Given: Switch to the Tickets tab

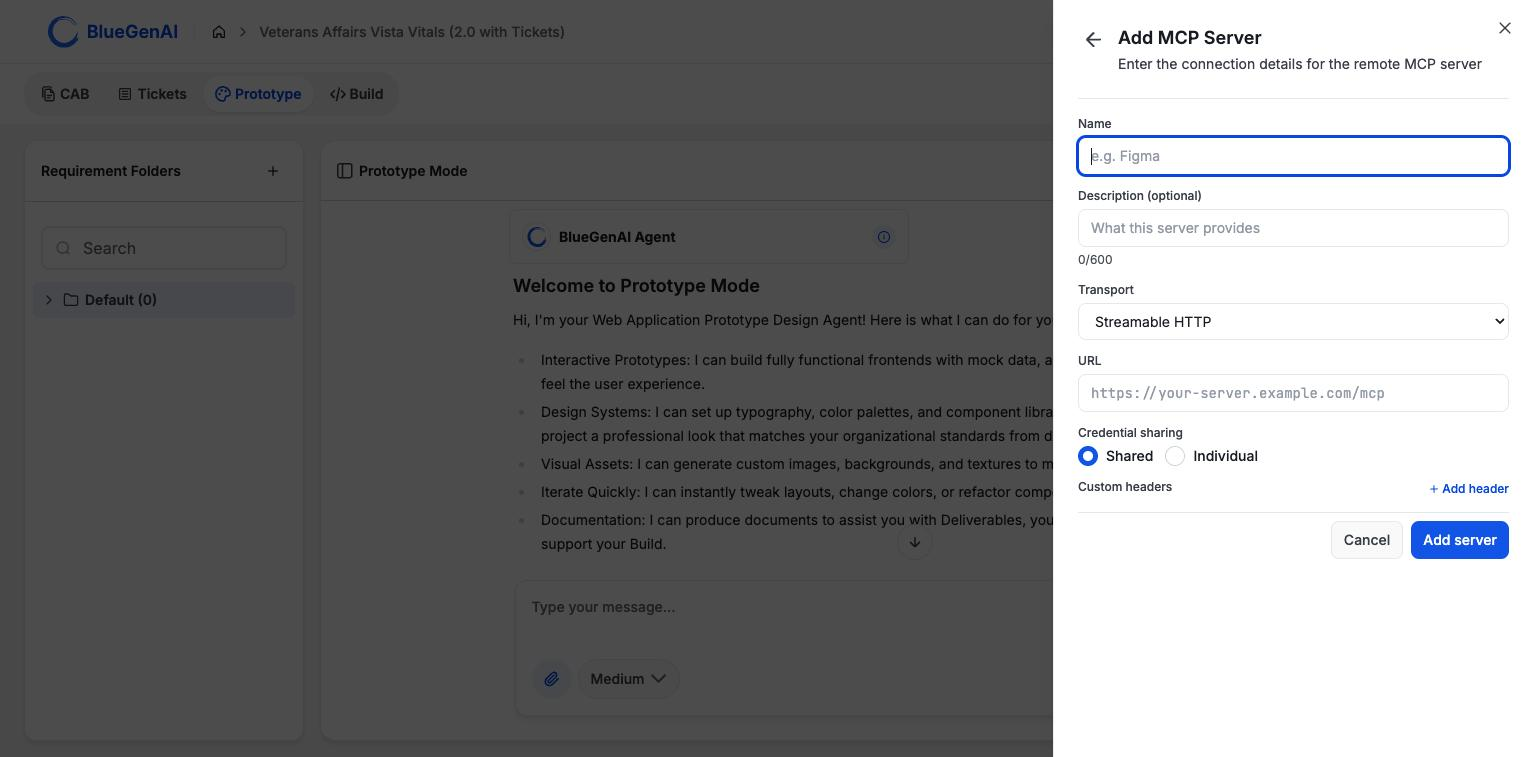Looking at the screenshot, I should [152, 94].
